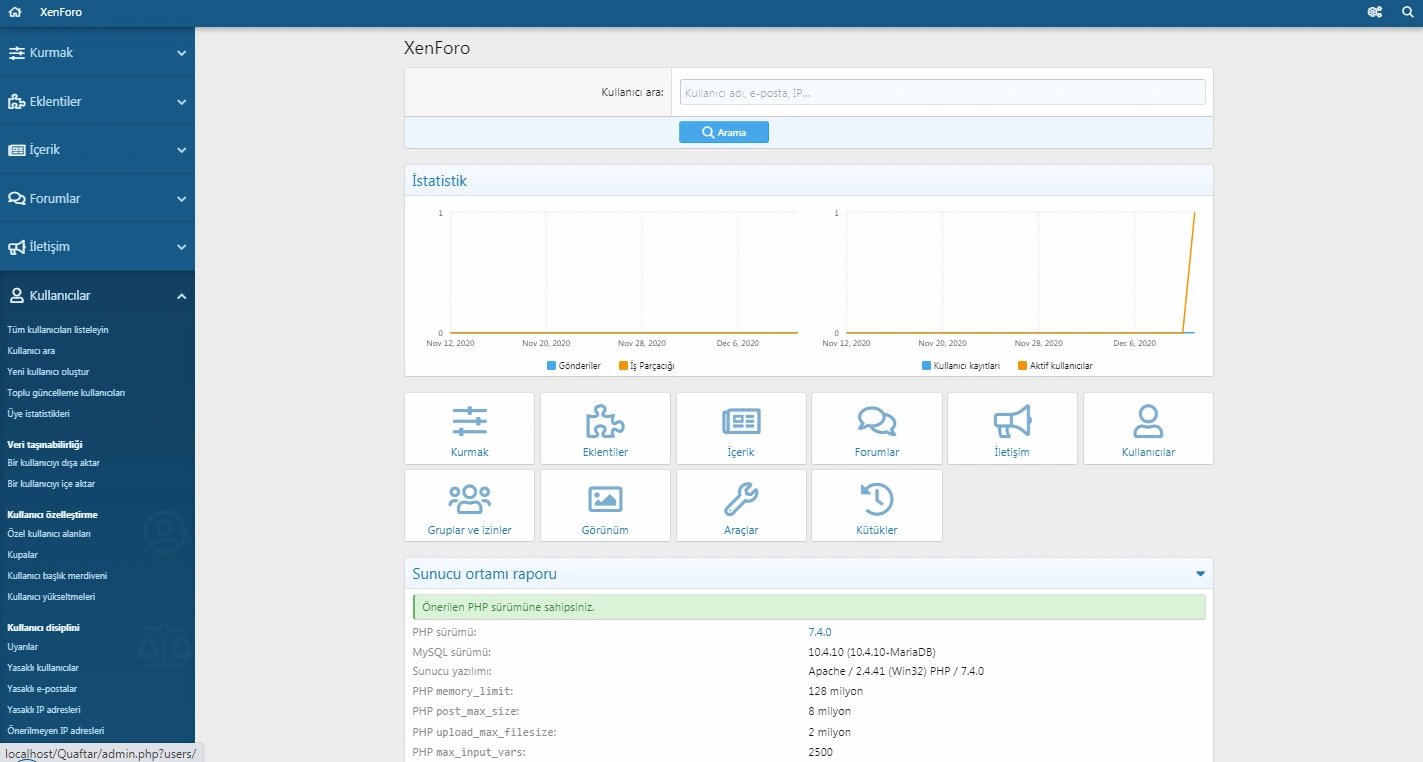1423x762 pixels.
Task: Click the Eklentiler puzzle icon in sidebar
Action: 17,102
